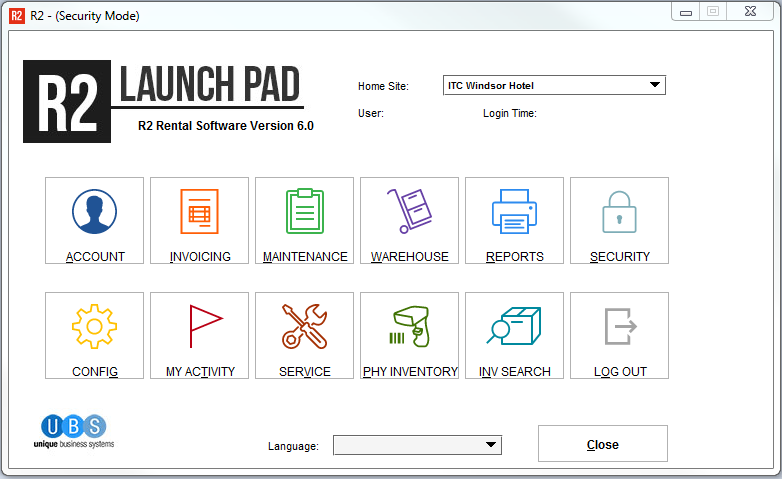Open the Warehouse hand truck icon
The width and height of the screenshot is (782, 479).
point(409,212)
